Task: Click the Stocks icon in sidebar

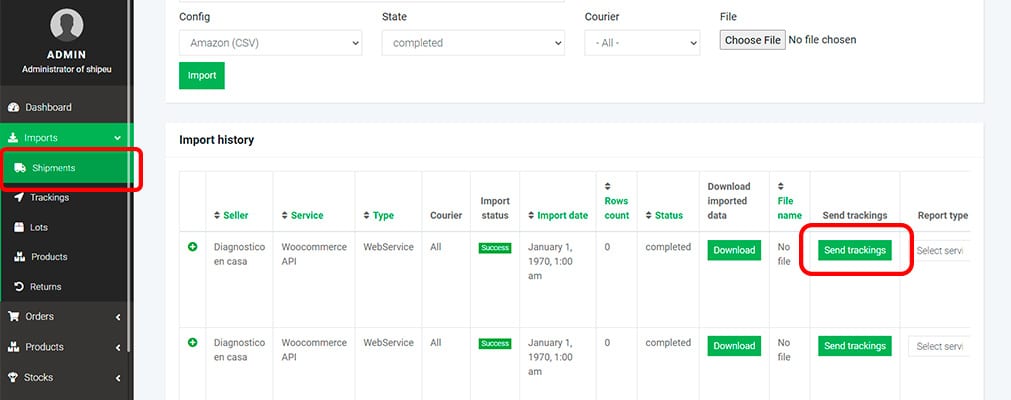Action: 12,377
